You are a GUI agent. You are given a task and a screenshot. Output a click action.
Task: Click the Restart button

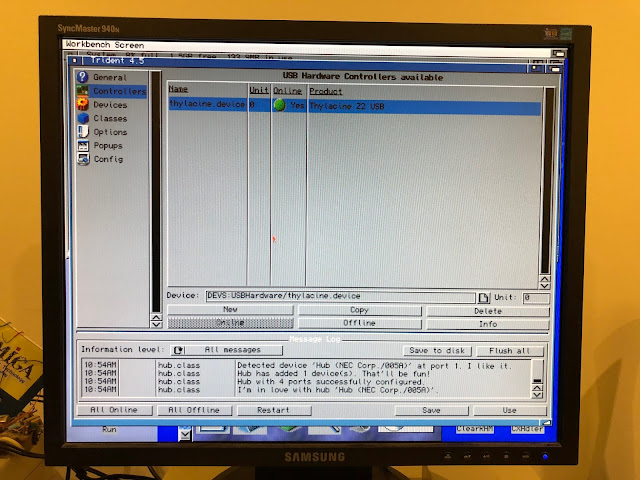click(x=273, y=410)
